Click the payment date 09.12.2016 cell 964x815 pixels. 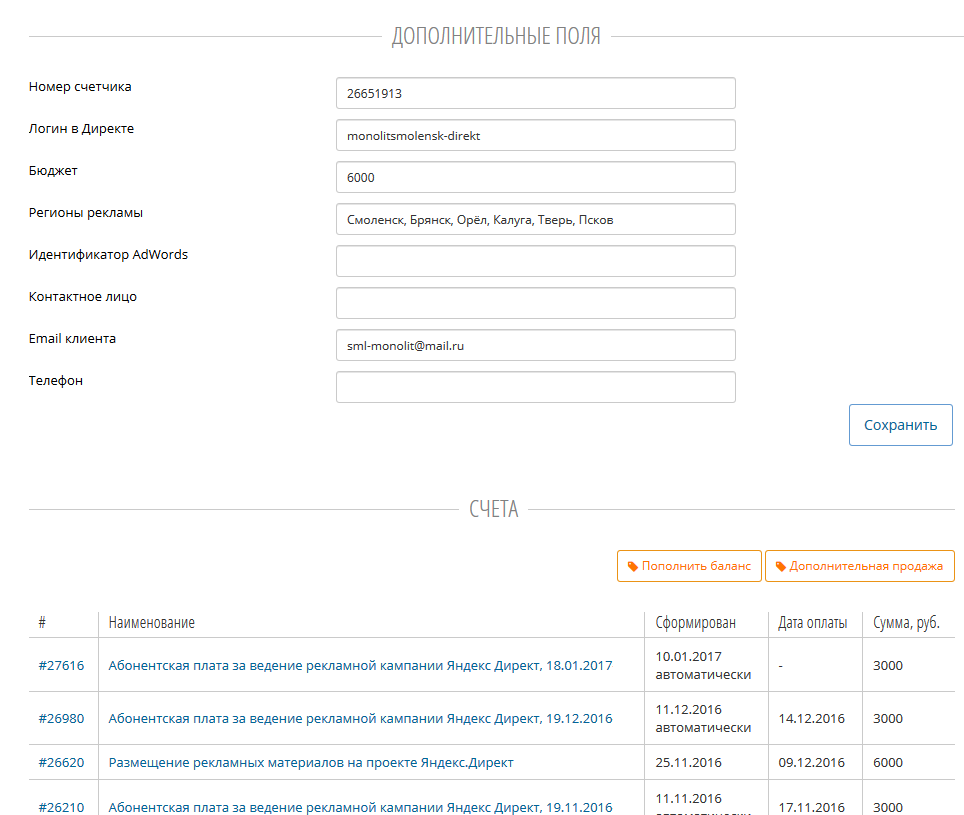(812, 763)
